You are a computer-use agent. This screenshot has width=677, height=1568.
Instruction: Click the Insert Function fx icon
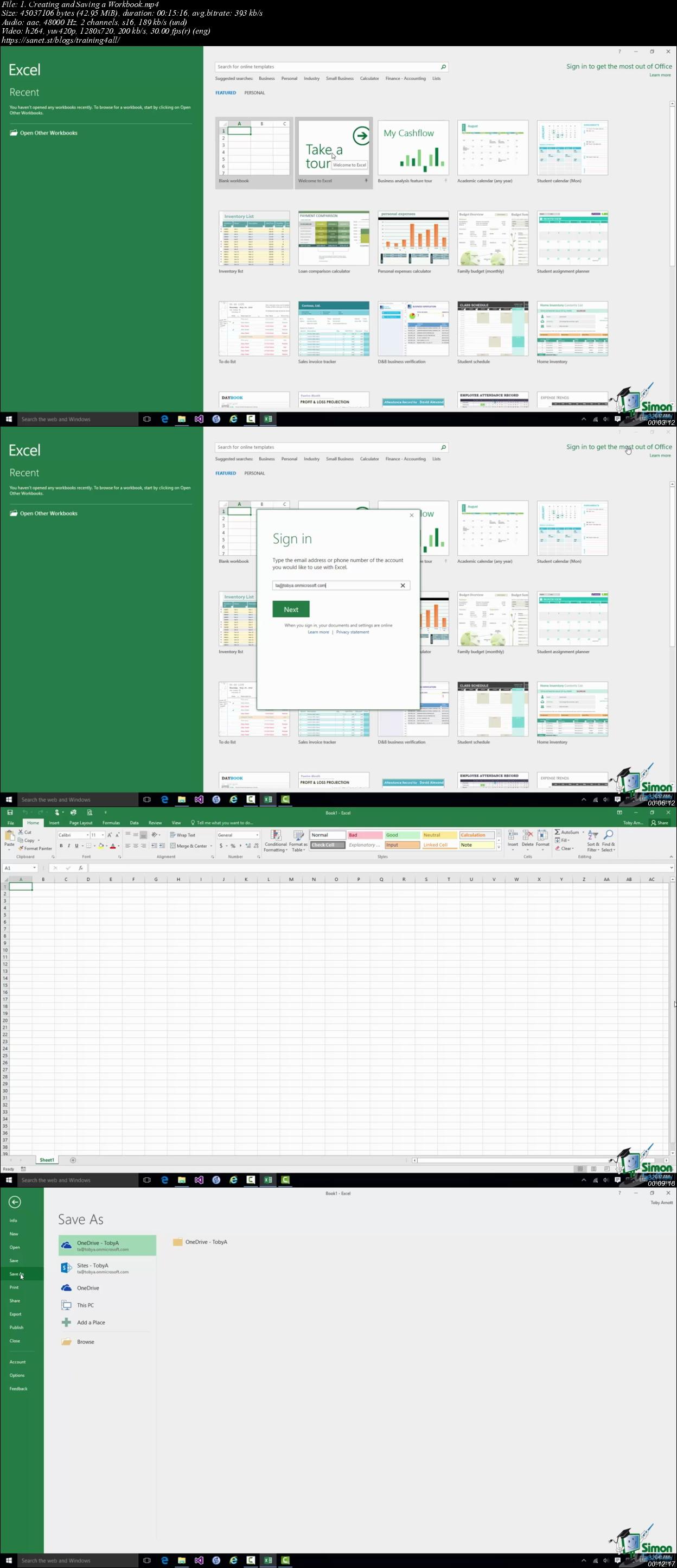tap(80, 867)
